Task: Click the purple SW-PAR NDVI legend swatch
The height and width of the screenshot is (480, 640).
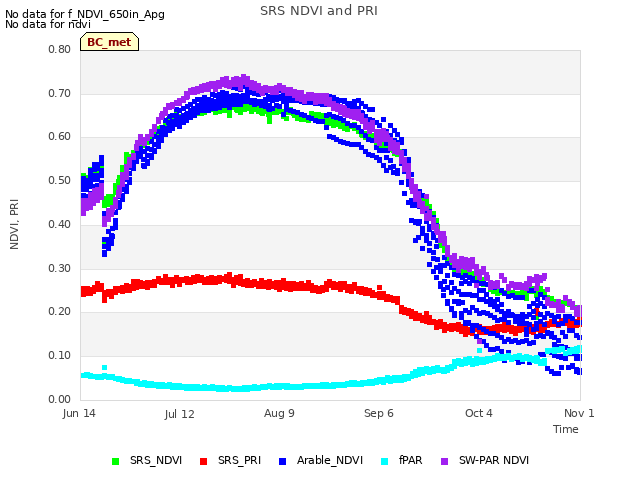Action: [444, 461]
